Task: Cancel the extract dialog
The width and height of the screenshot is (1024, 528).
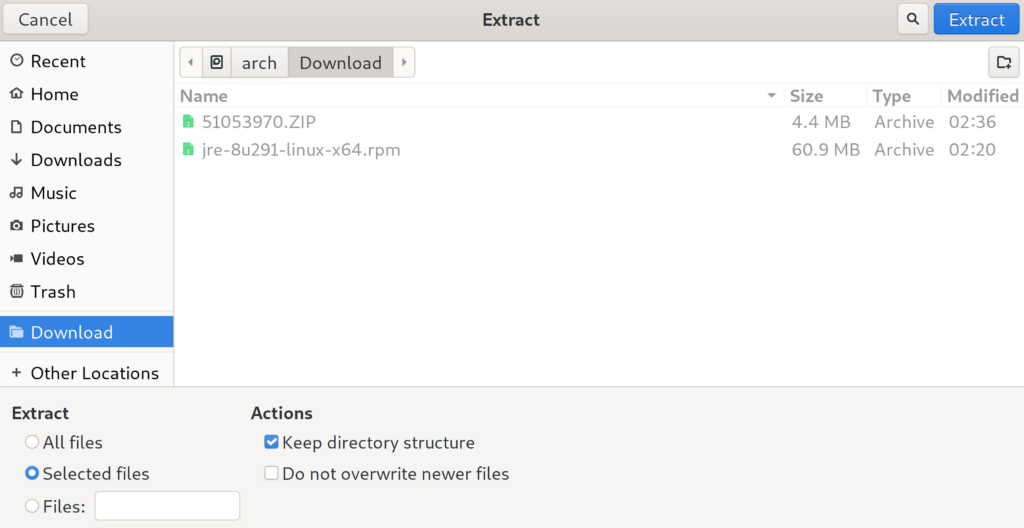Action: click(x=45, y=19)
